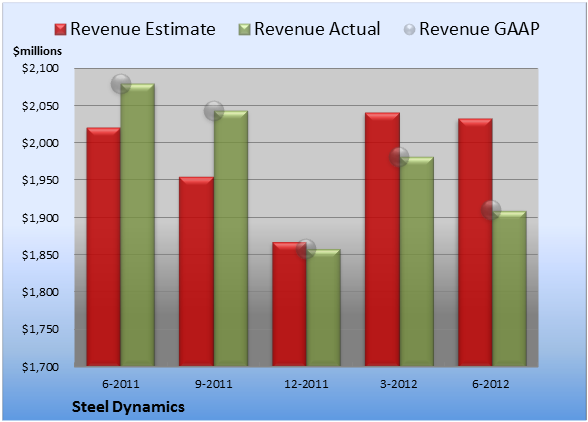
Task: Select the red estimate bar for 9-2011
Action: click(x=196, y=271)
